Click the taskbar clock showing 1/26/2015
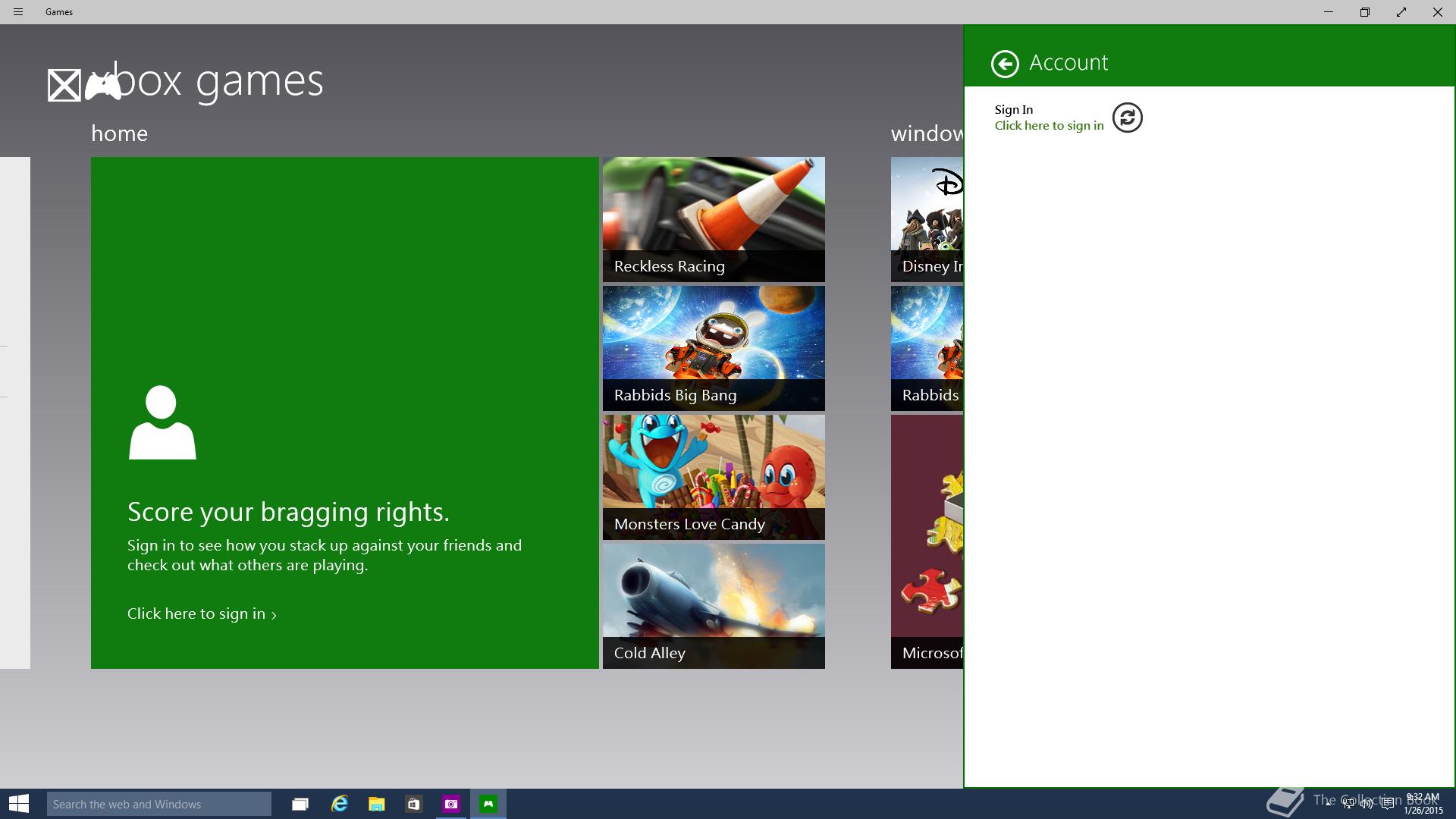 click(1423, 804)
